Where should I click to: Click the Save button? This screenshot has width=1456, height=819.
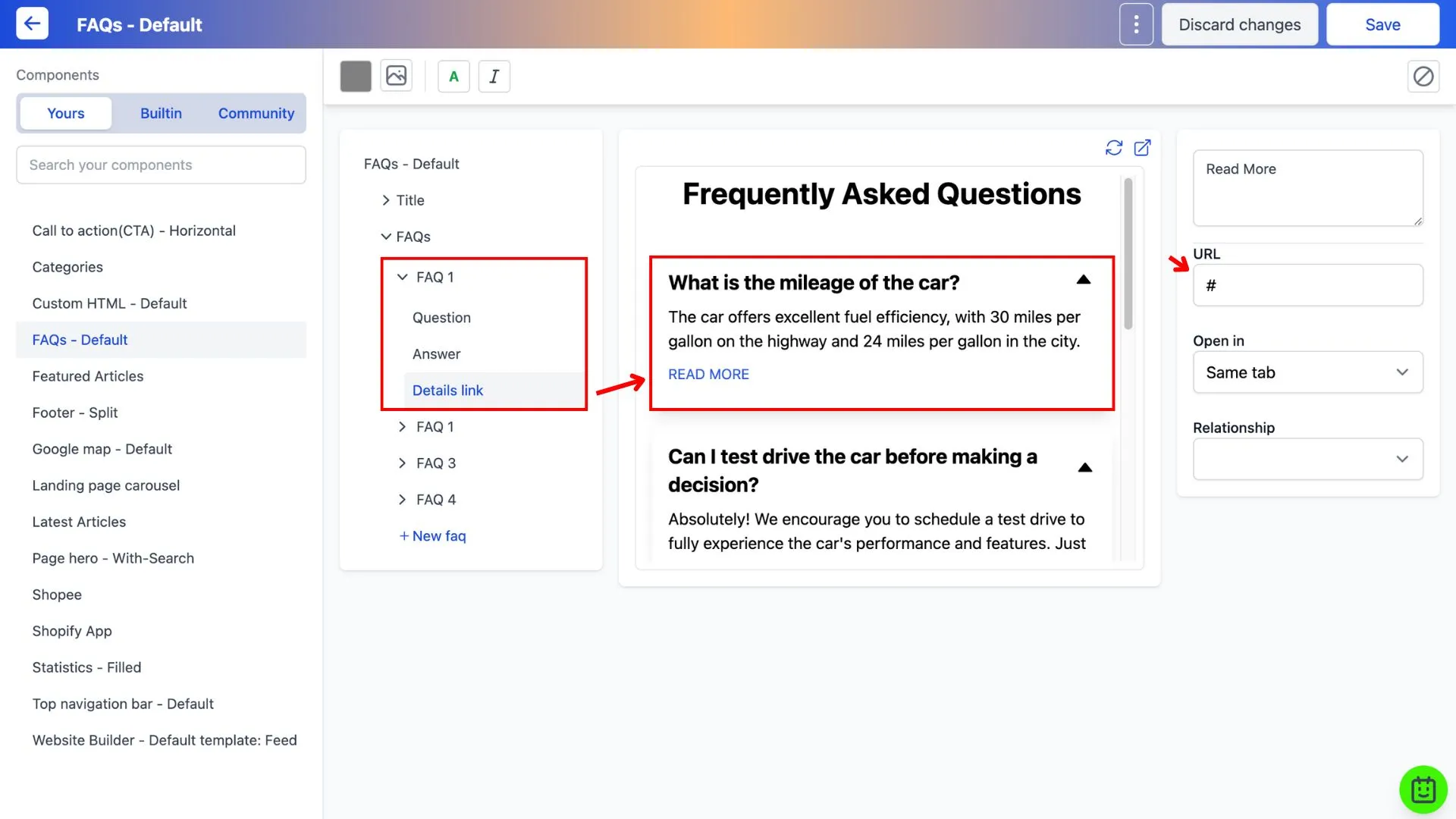coord(1383,24)
